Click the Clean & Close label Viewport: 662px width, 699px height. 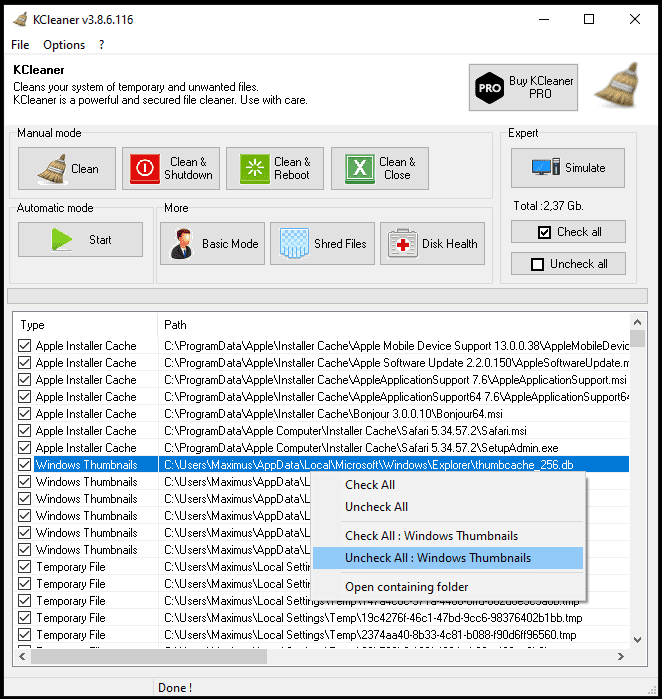coord(397,168)
